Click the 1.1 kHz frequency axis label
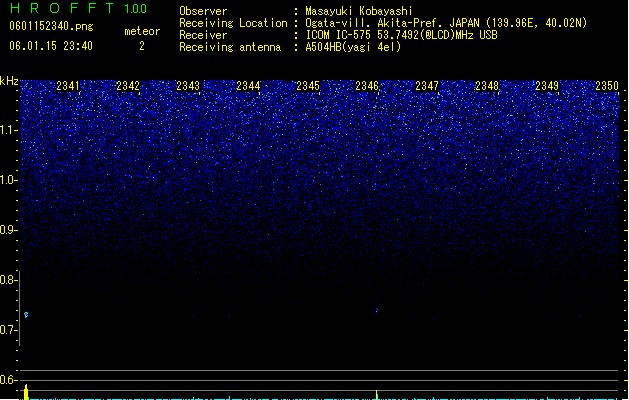The image size is (629, 400). (x=8, y=130)
